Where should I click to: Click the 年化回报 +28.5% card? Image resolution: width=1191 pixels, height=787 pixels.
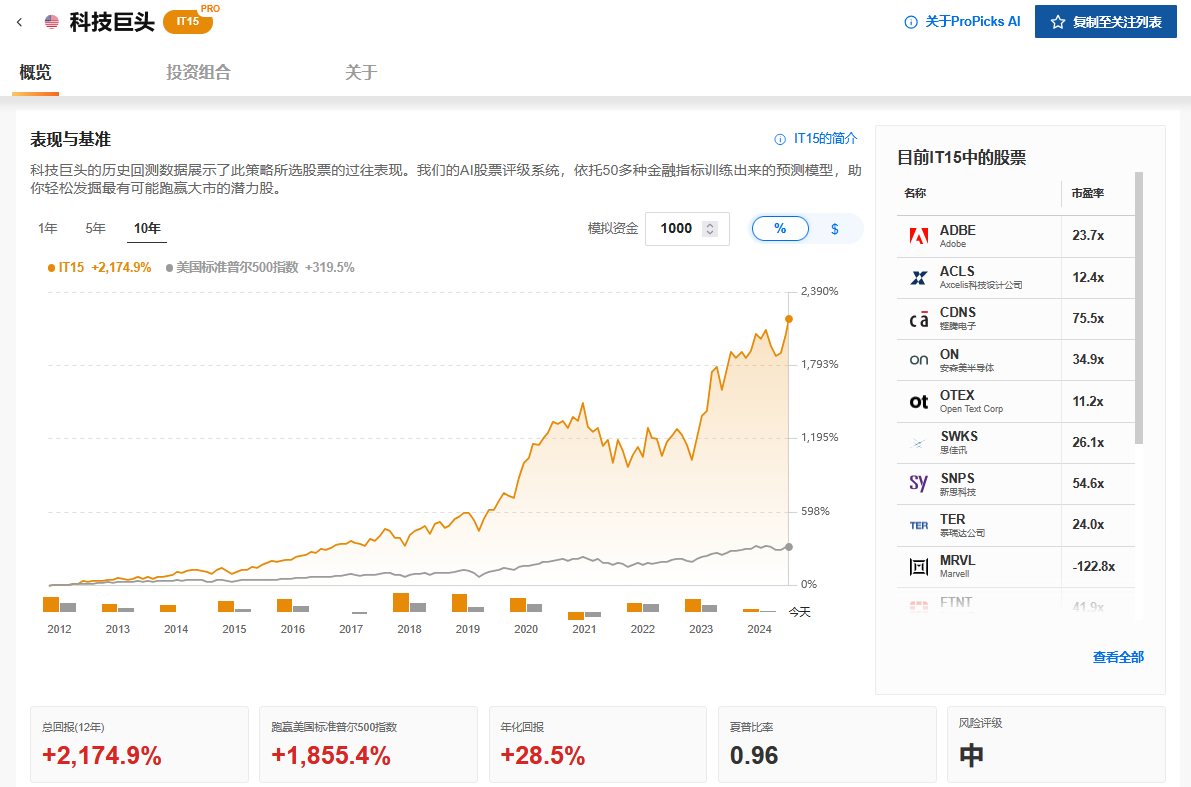coord(598,744)
